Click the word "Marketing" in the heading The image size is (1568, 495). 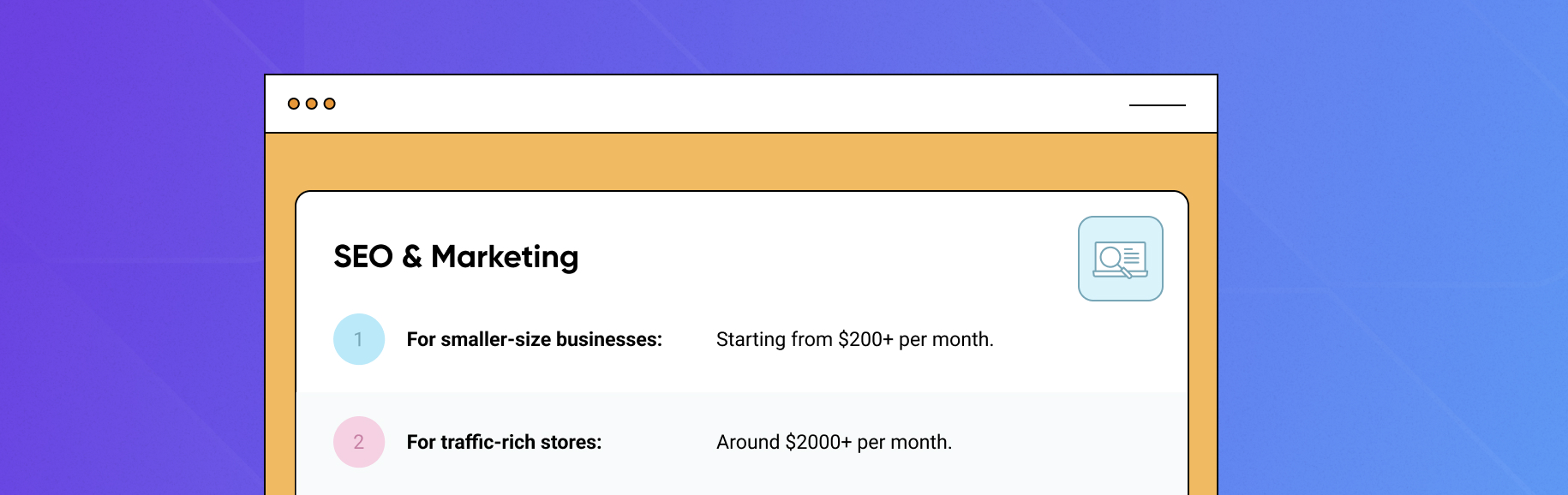(505, 257)
